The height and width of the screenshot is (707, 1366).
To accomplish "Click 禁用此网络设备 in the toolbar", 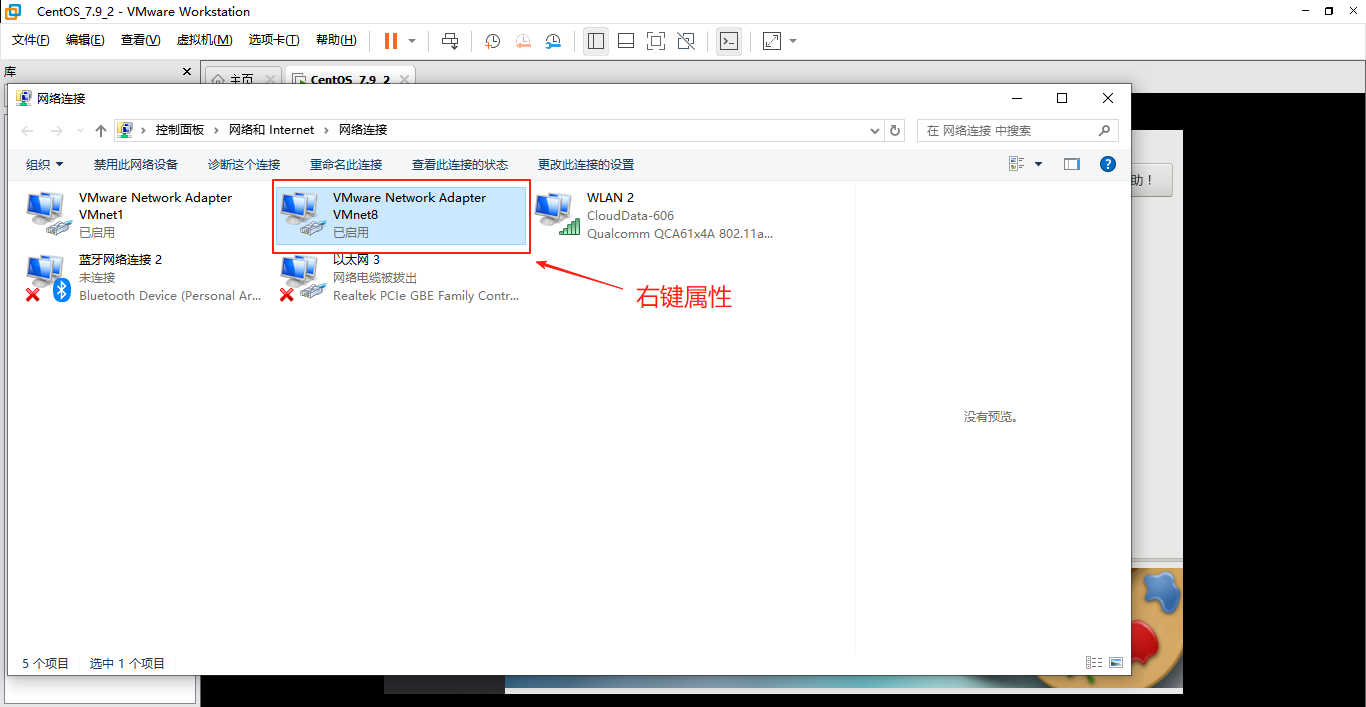I will pyautogui.click(x=135, y=164).
